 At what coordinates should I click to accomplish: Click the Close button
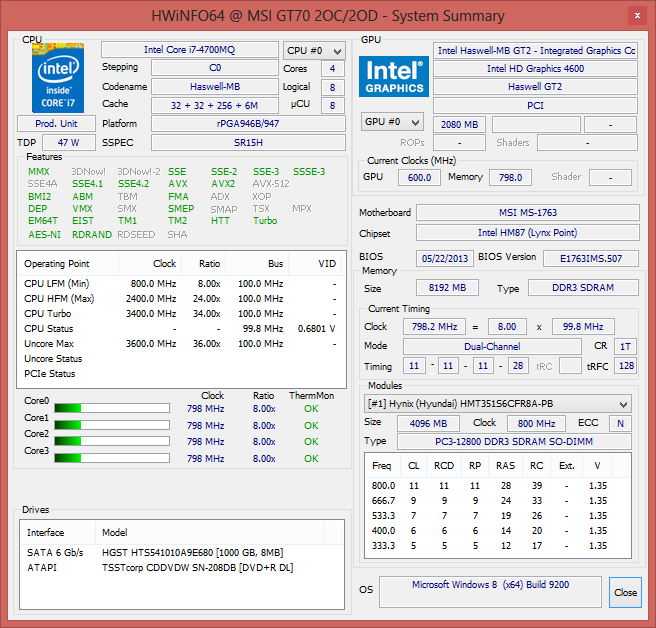(625, 592)
